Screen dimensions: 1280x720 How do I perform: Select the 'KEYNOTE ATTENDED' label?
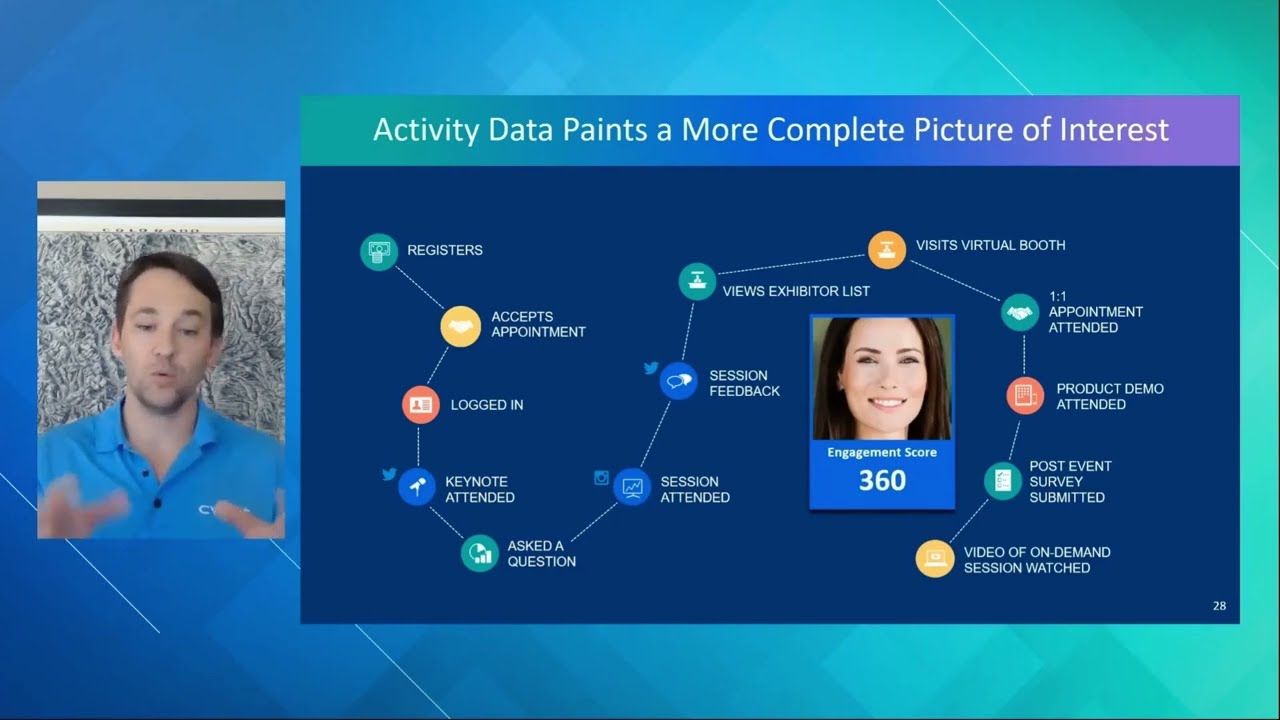coord(480,489)
